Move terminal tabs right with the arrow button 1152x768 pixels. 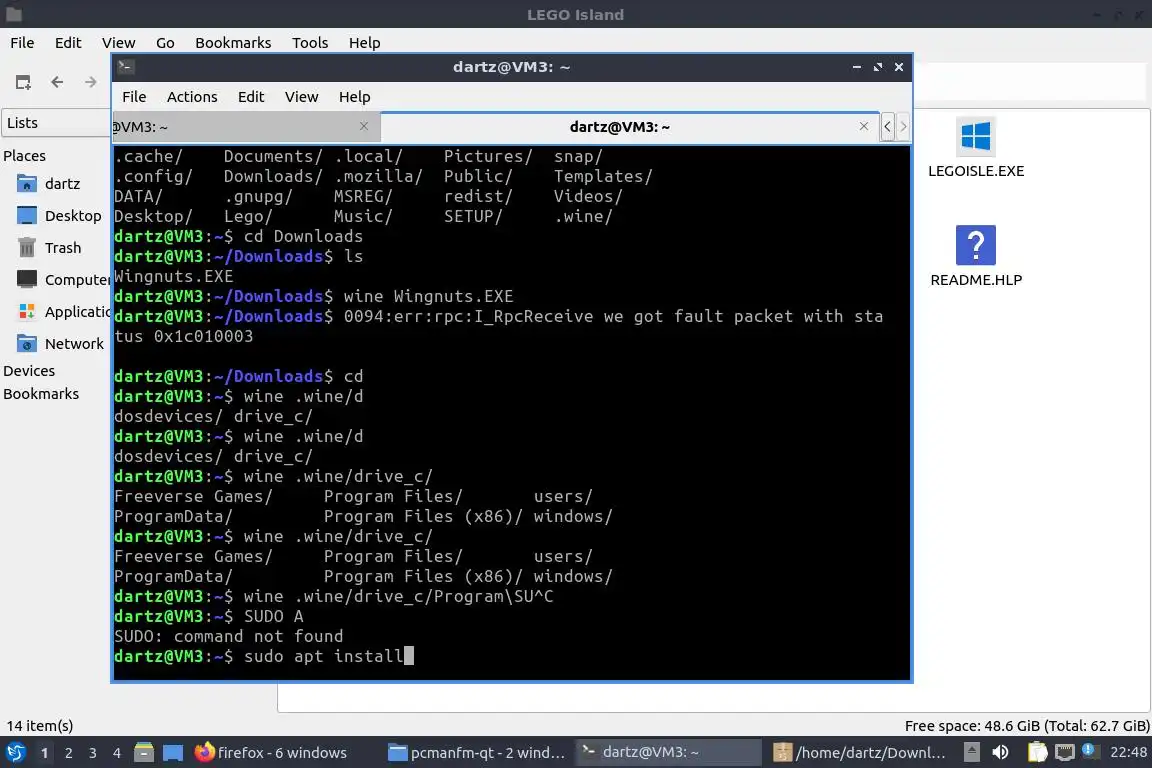904,126
